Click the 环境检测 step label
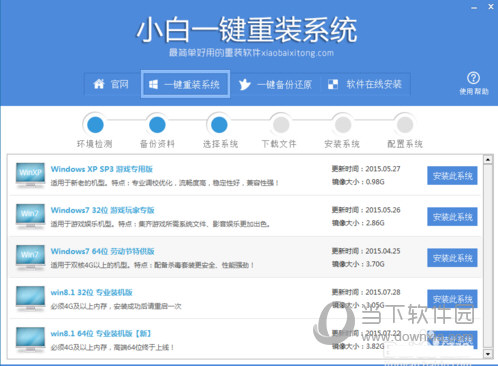498x366 pixels. coord(95,144)
